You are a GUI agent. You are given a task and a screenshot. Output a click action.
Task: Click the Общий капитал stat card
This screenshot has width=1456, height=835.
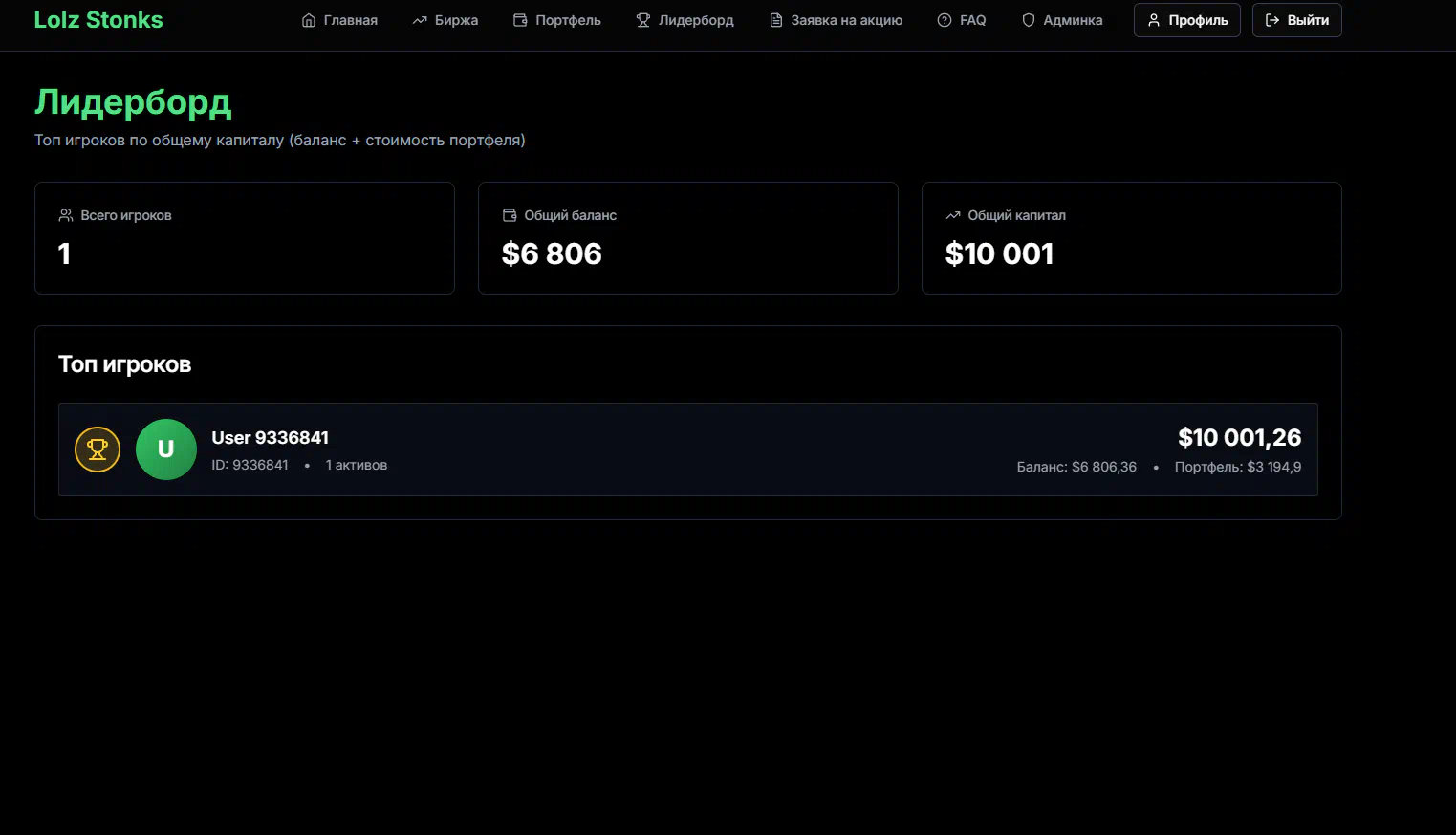(x=1131, y=238)
